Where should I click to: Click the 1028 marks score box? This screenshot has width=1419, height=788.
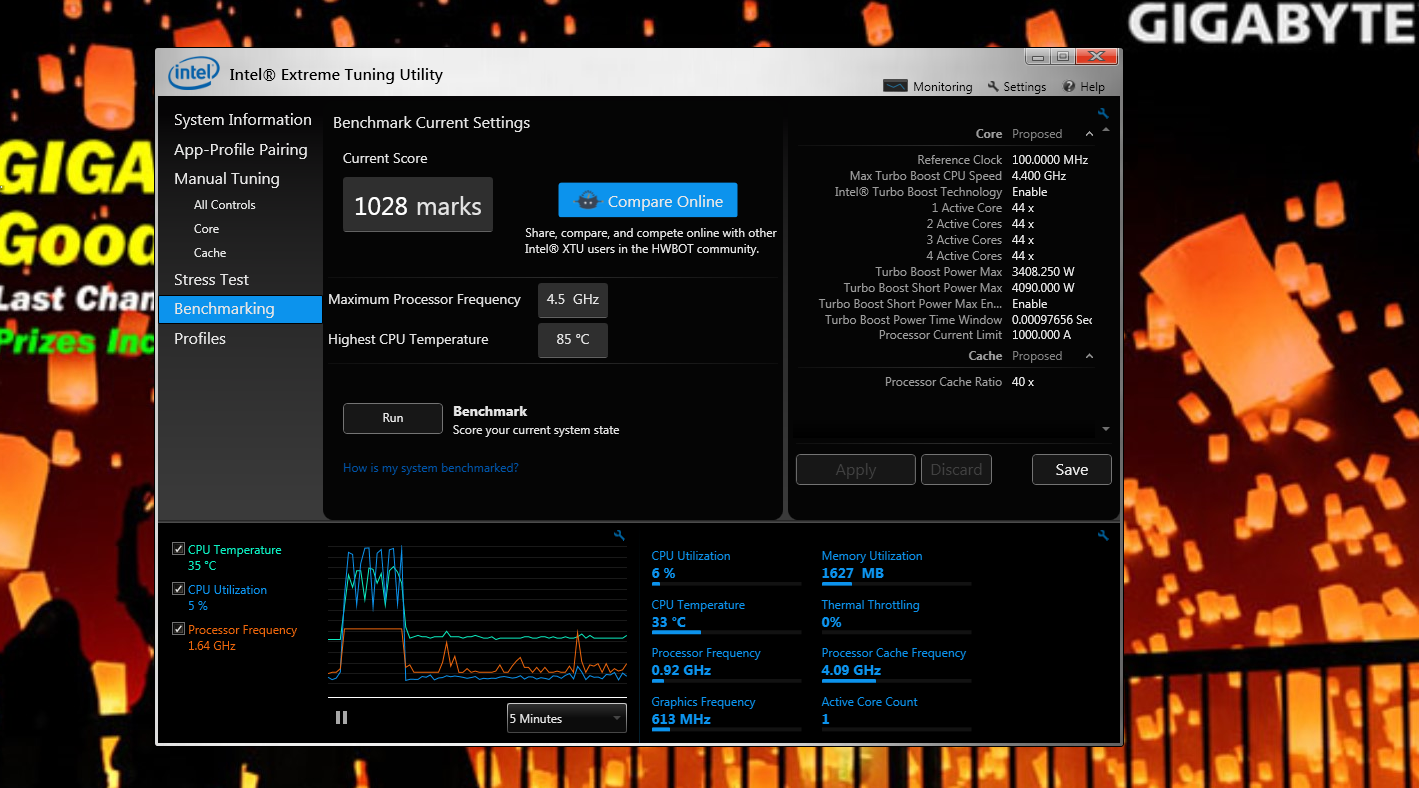point(418,205)
